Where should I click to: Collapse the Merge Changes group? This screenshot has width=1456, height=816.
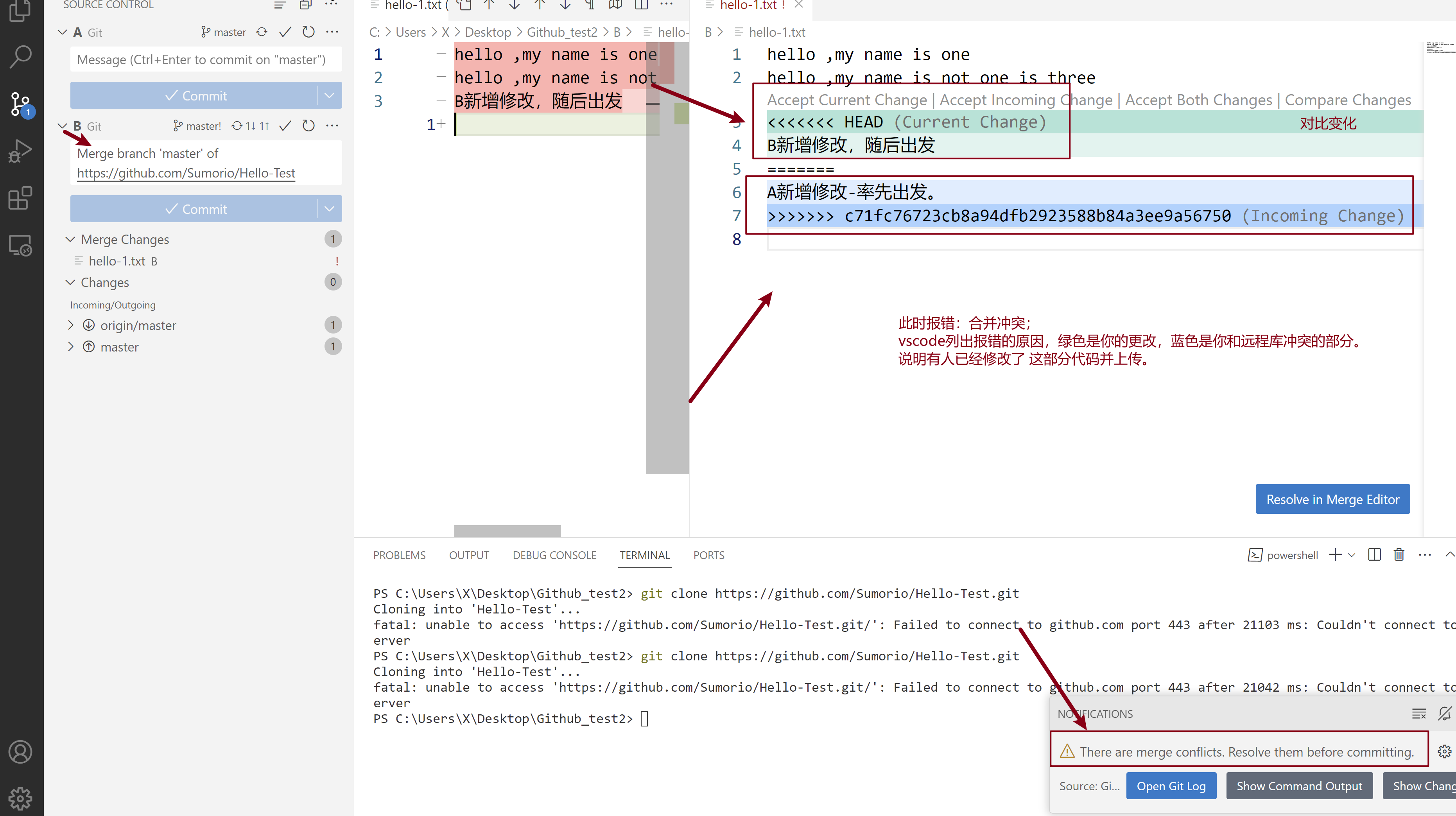click(70, 239)
